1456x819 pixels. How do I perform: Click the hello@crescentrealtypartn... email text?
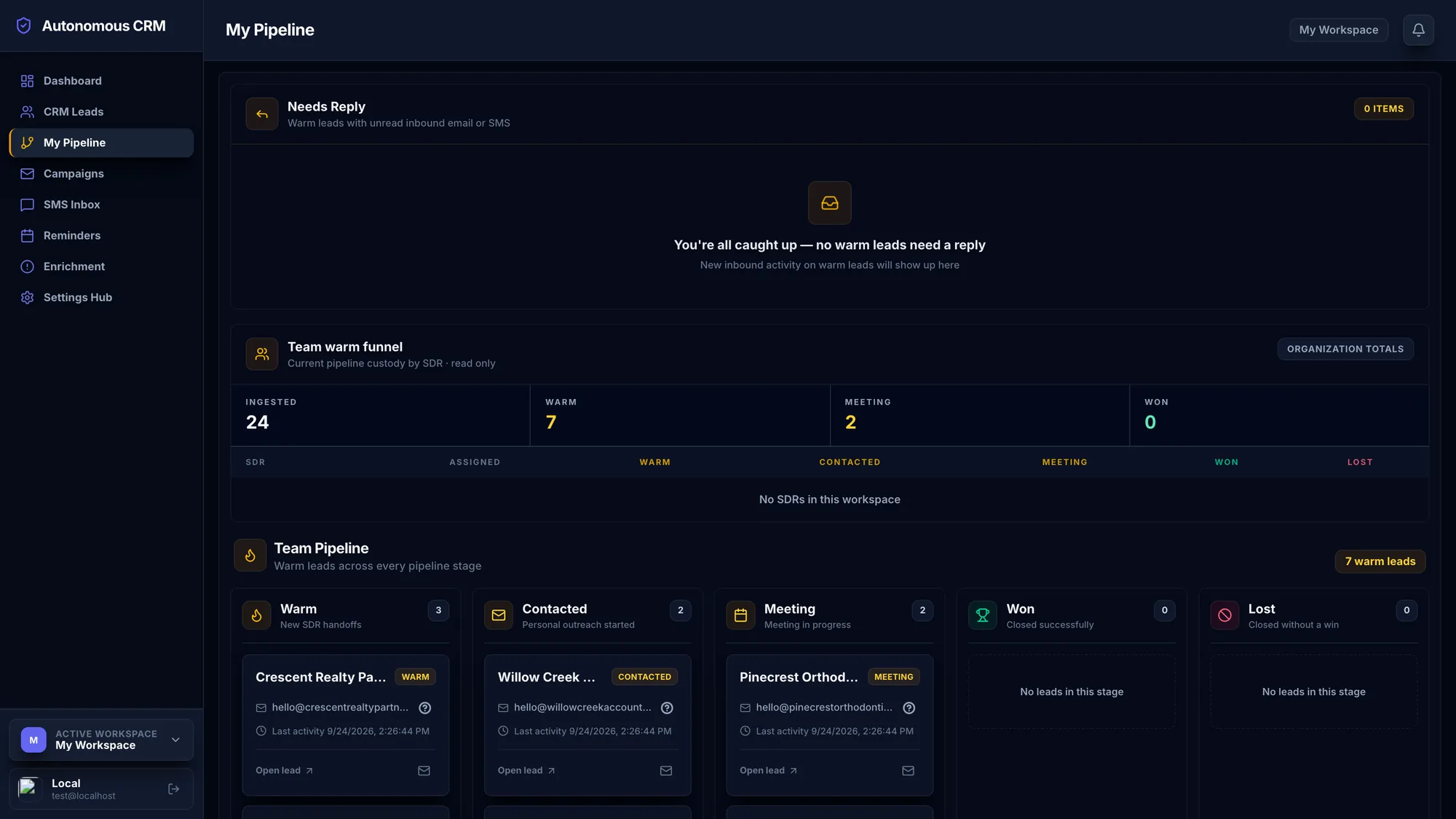tap(340, 708)
